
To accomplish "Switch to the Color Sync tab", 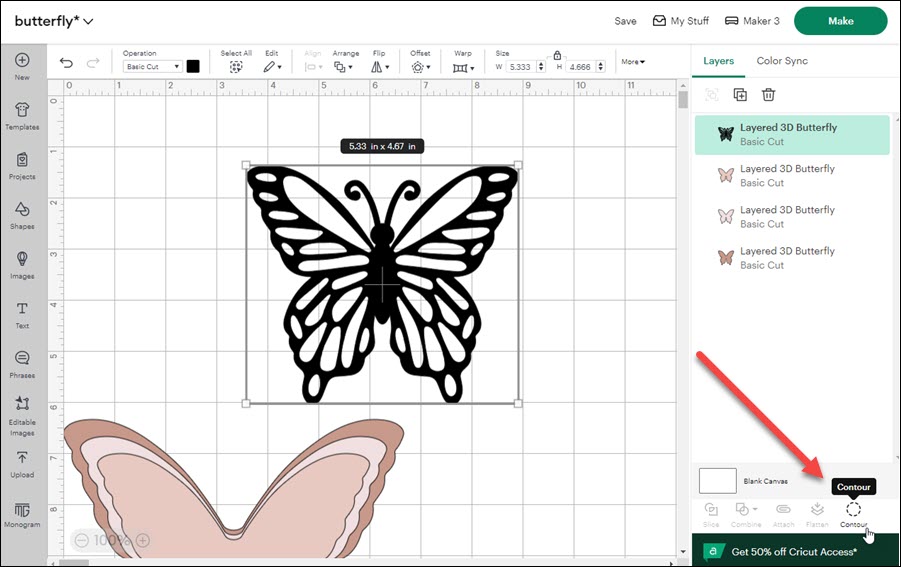I will (x=782, y=61).
